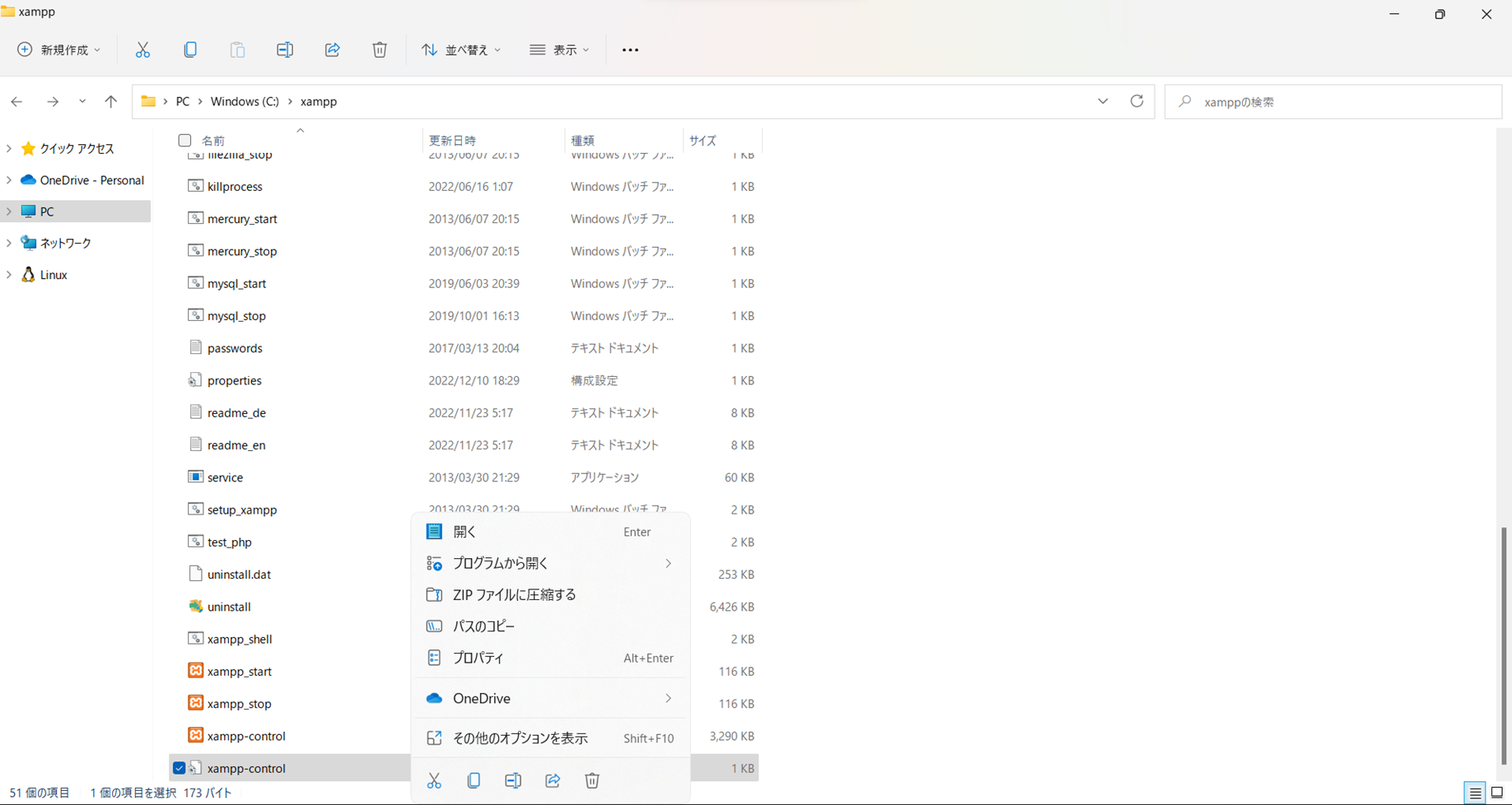The height and width of the screenshot is (805, 1512).
Task: Select the mysql_start batch file
Action: pyautogui.click(x=236, y=283)
